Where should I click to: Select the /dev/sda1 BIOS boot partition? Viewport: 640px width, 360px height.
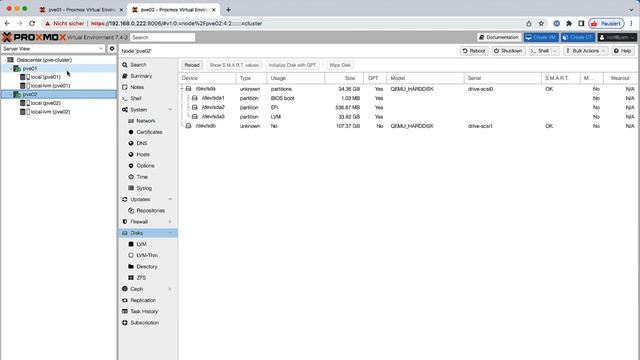click(x=408, y=98)
